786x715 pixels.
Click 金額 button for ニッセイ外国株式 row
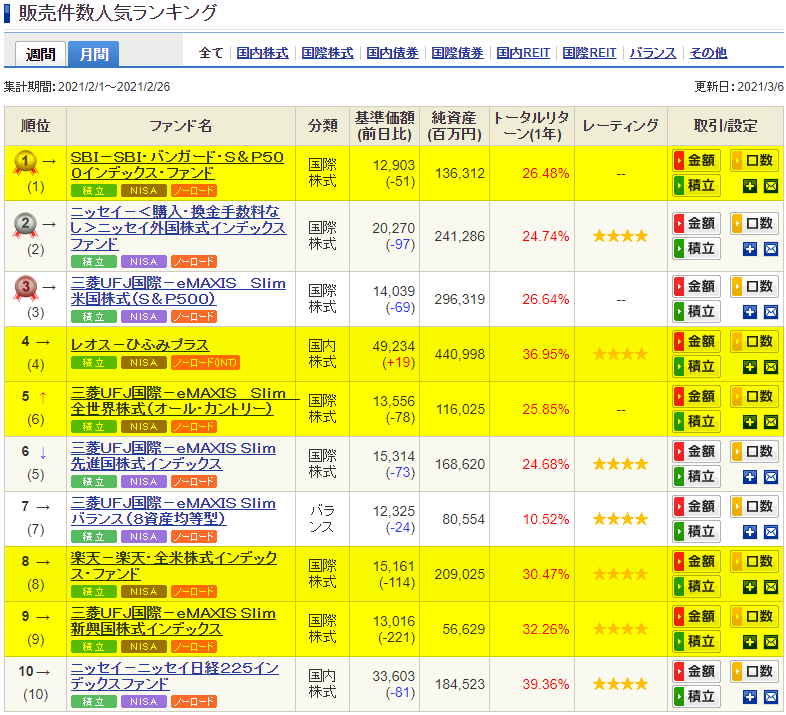[x=696, y=223]
